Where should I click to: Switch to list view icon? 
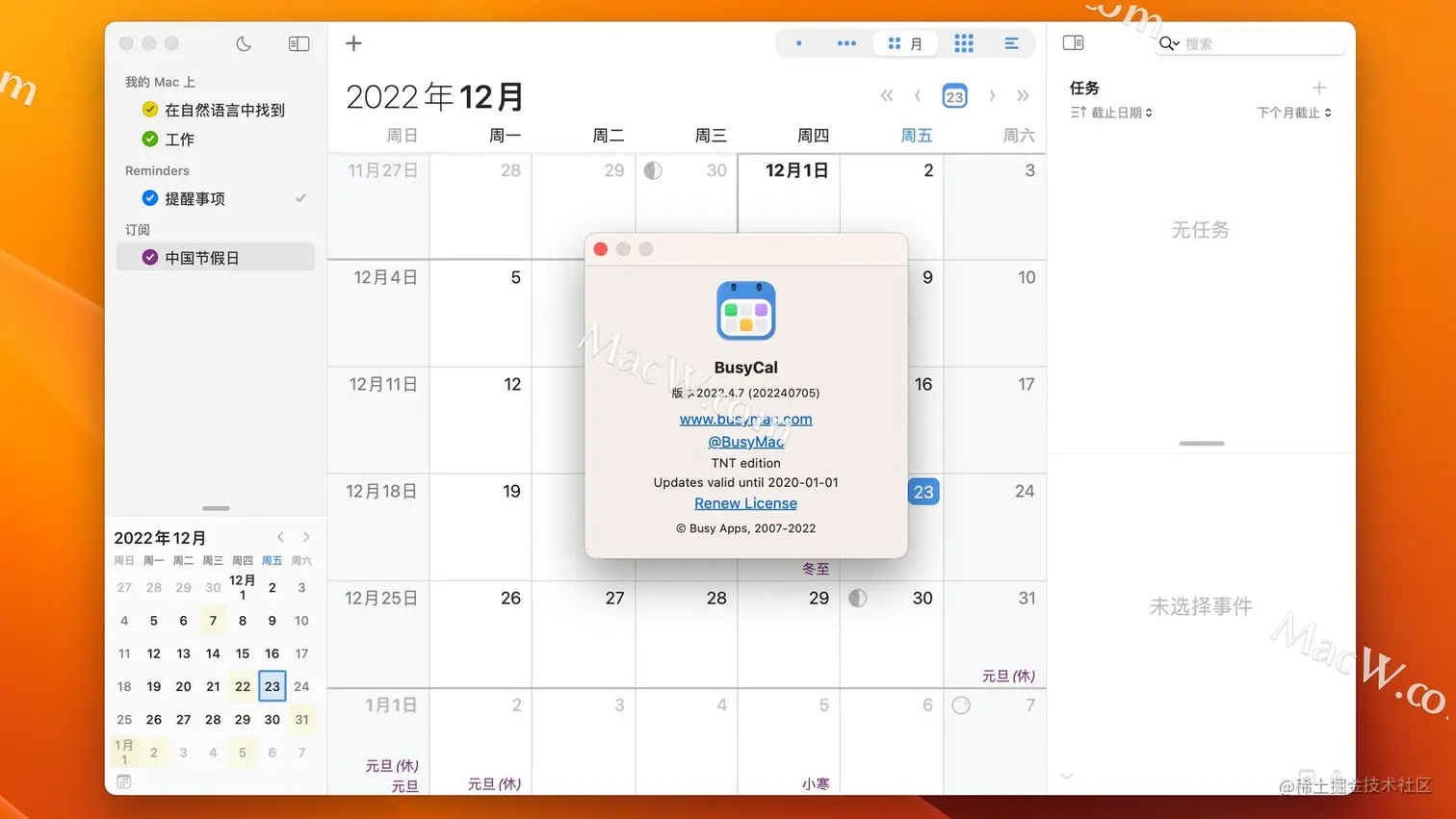point(1011,43)
